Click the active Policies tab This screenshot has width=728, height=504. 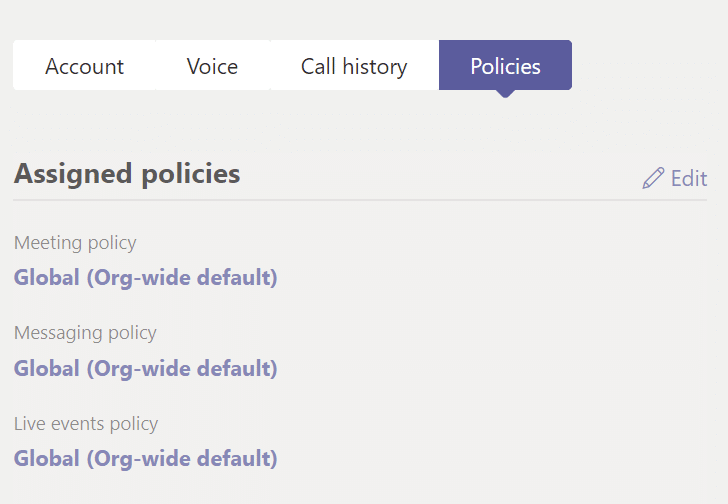505,65
